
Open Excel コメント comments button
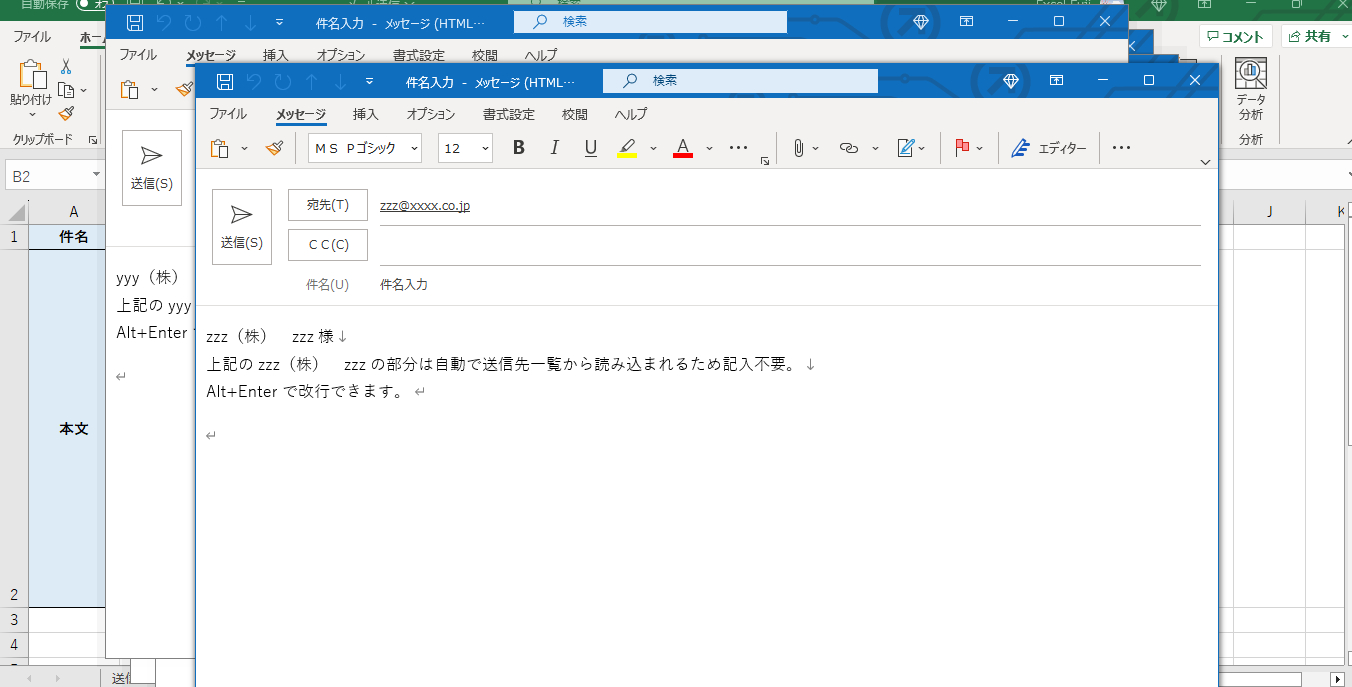point(1235,37)
